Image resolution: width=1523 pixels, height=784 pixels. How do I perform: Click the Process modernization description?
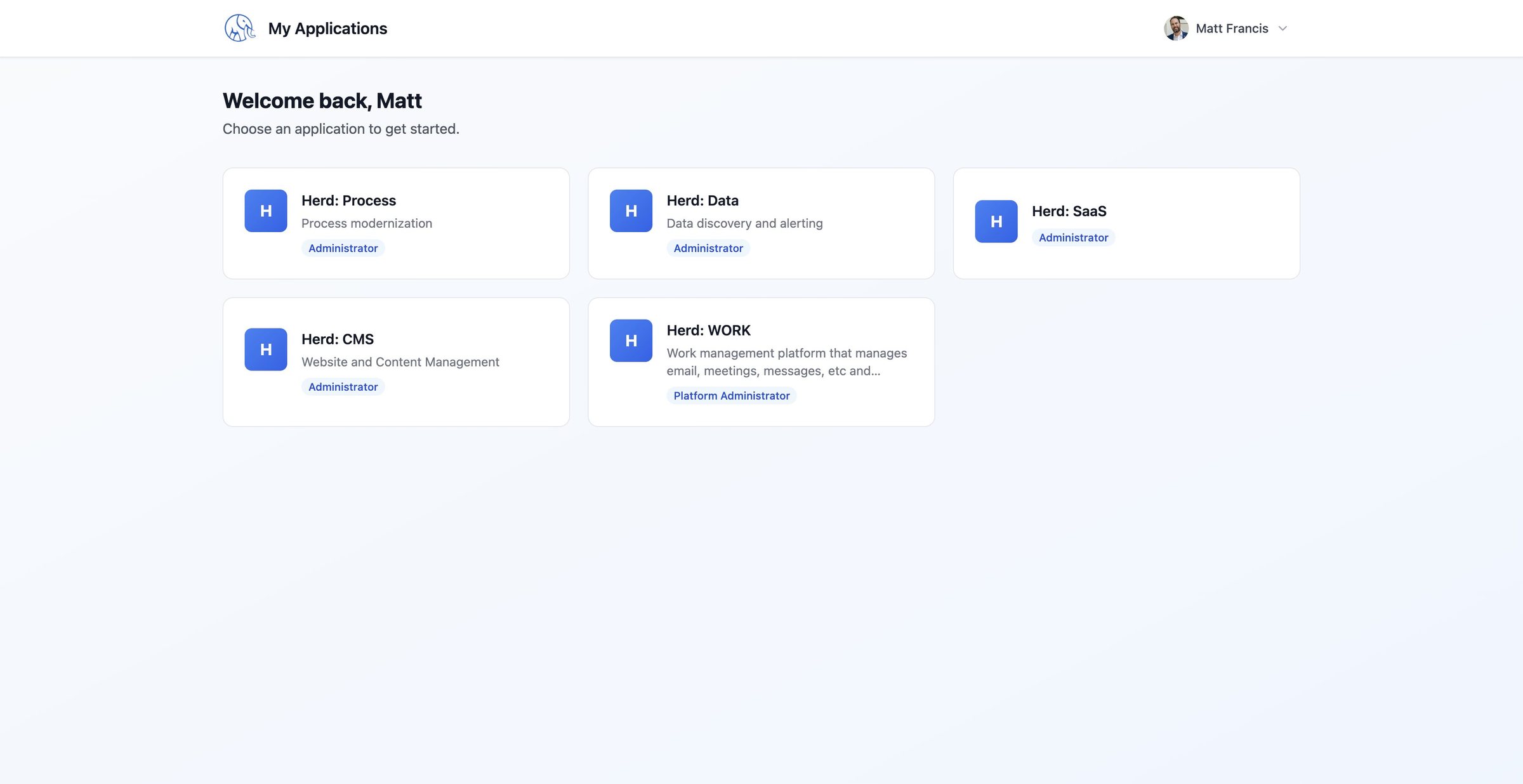[367, 223]
